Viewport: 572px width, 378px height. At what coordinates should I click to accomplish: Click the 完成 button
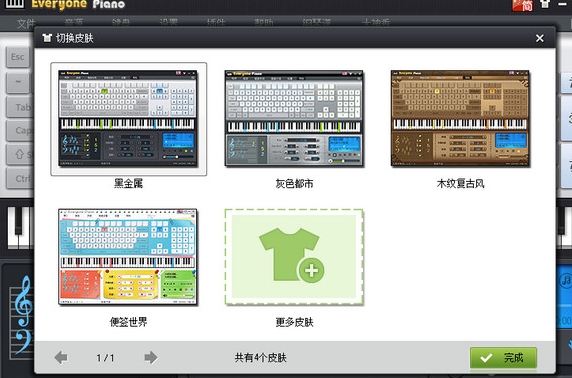(503, 358)
